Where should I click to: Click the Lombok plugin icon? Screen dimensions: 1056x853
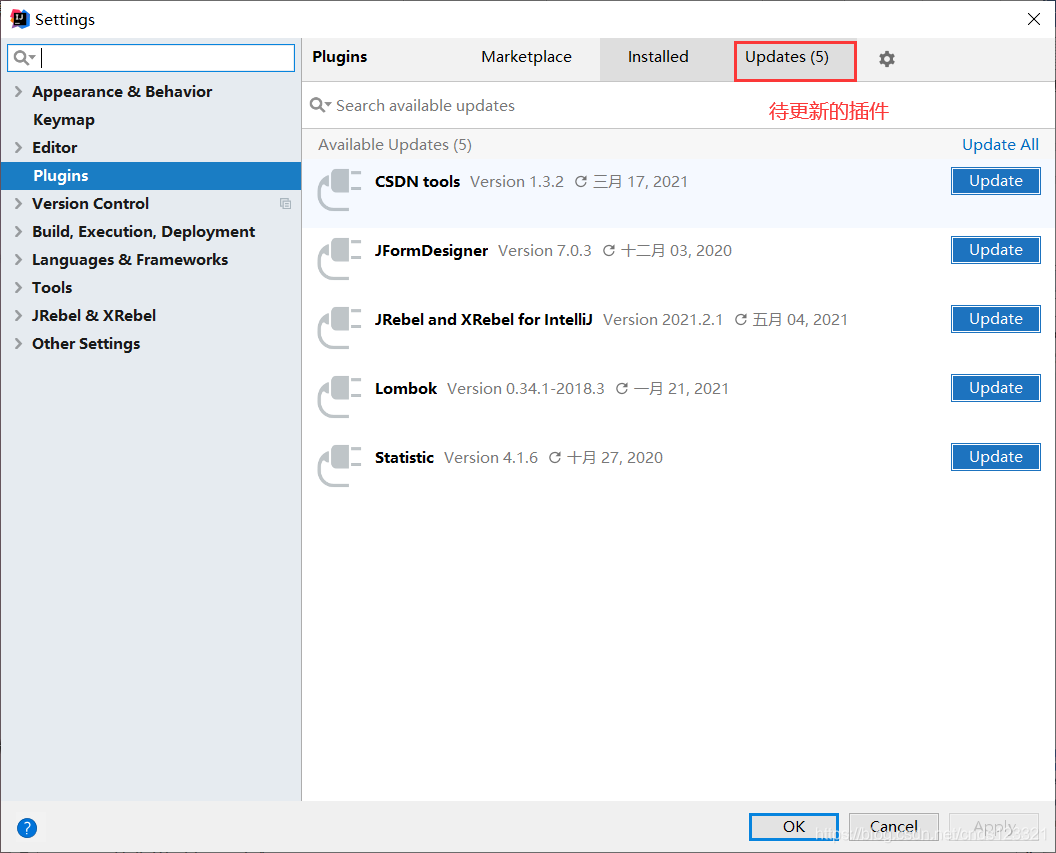340,397
